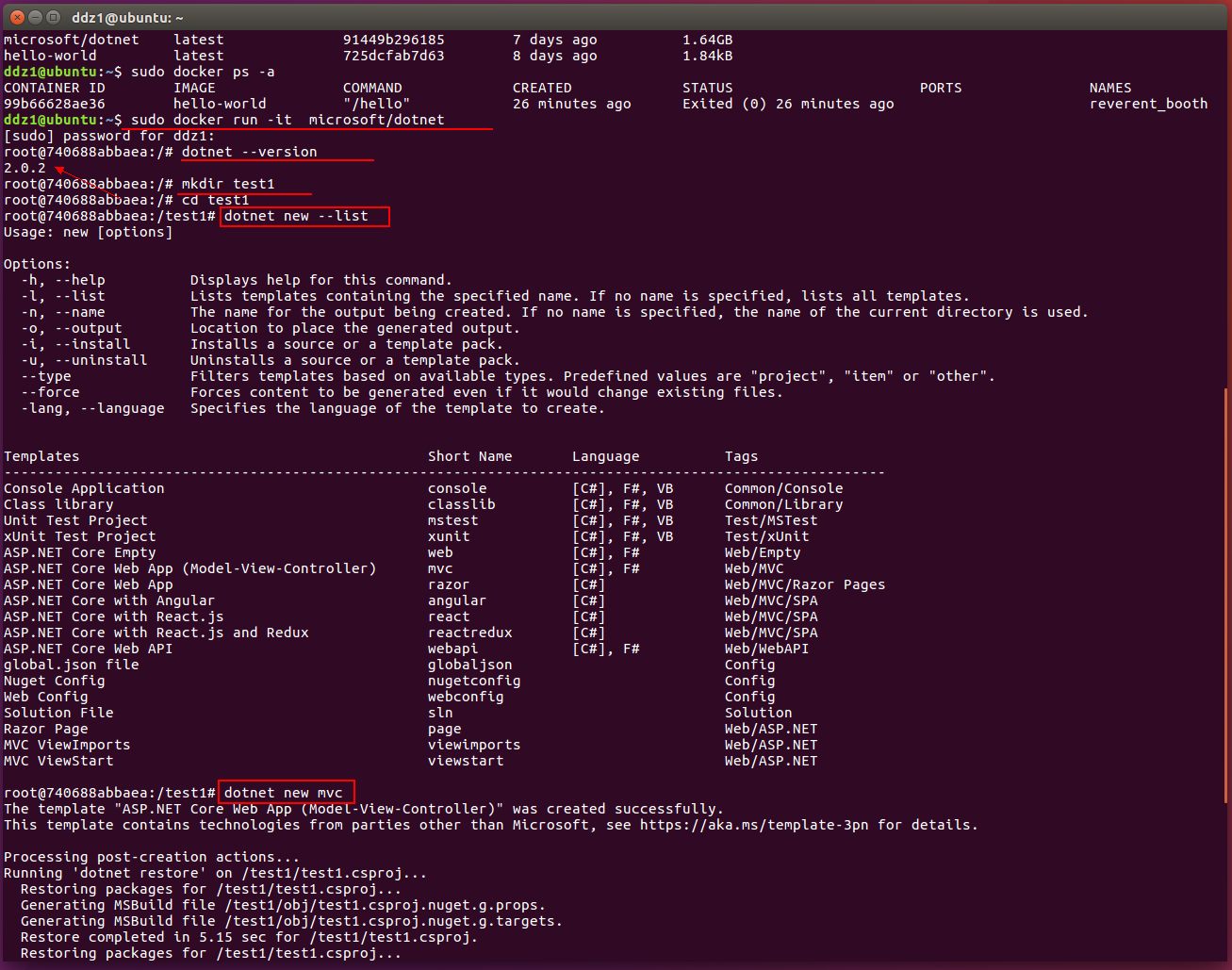This screenshot has height=970, width=1232.
Task: Click 'sudo docker run -it microsoft/dotnet' command
Action: pyautogui.click(x=287, y=120)
